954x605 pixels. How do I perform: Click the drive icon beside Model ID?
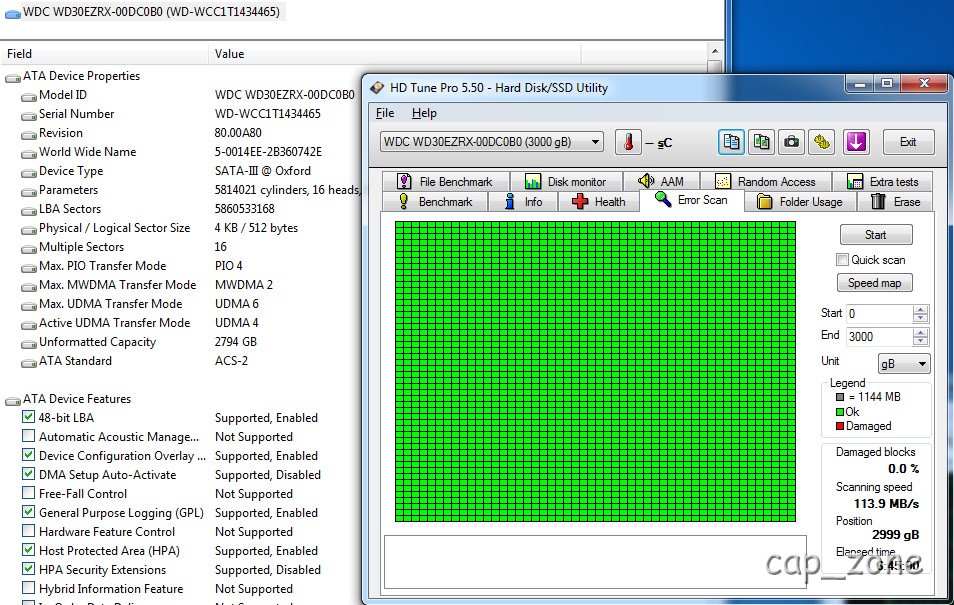pos(28,96)
